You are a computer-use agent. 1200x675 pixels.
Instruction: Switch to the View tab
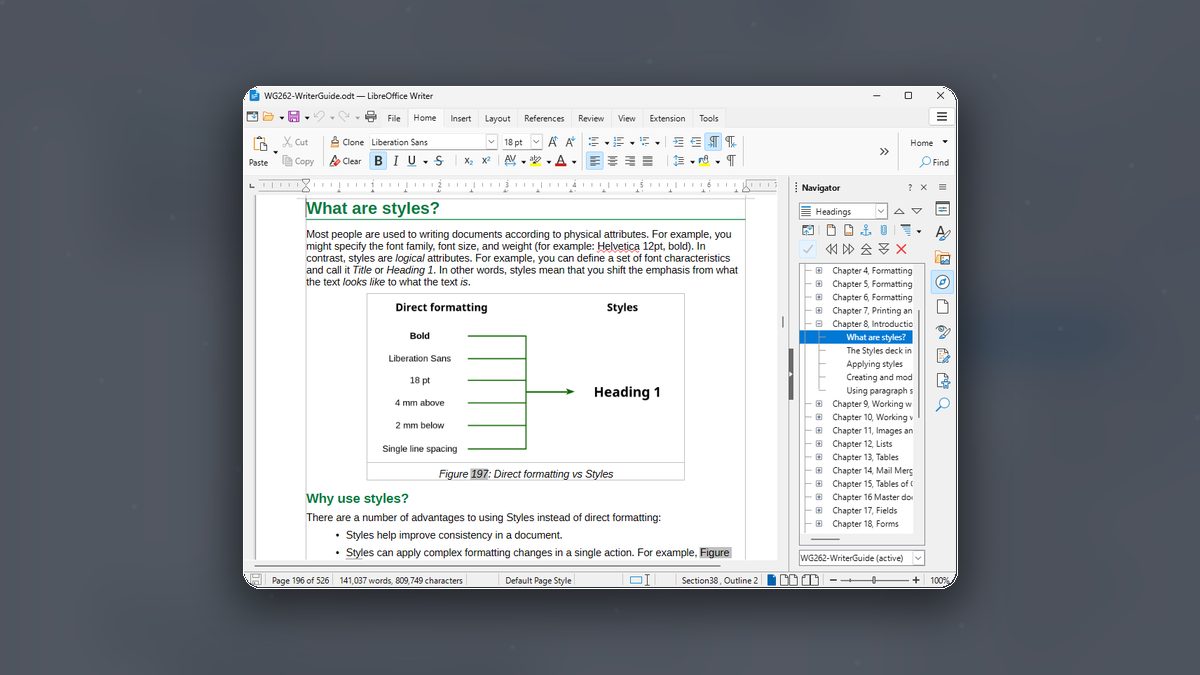(x=627, y=118)
